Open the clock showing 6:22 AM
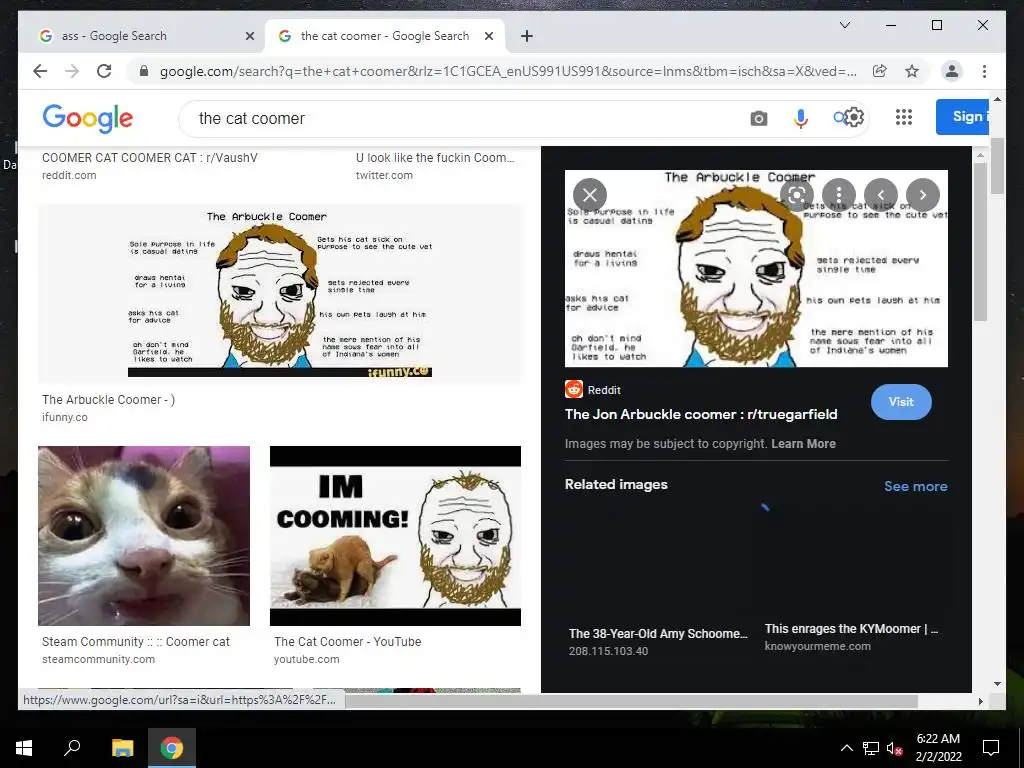Viewport: 1024px width, 768px height. point(938,748)
